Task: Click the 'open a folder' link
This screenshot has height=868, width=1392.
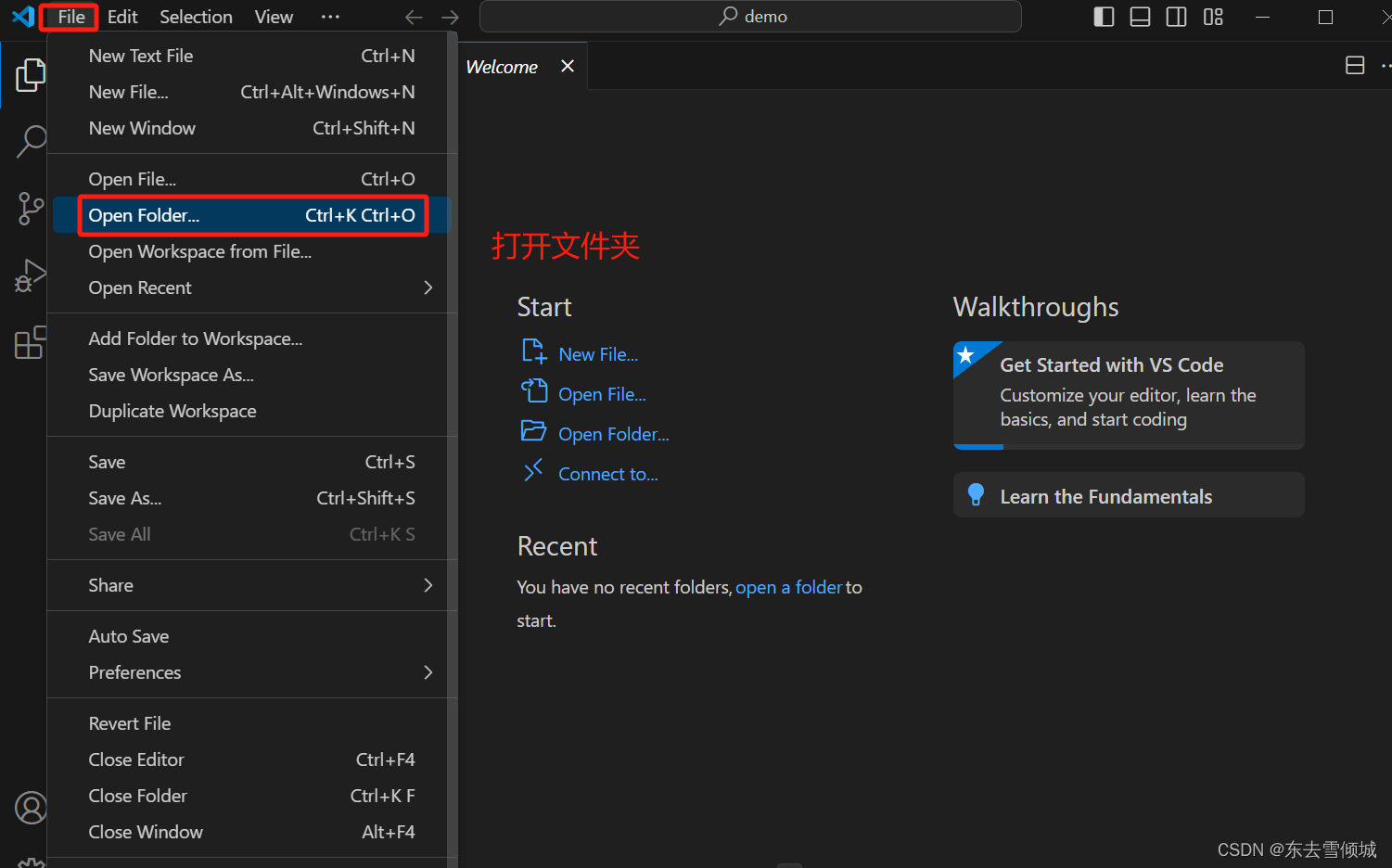Action: [x=789, y=587]
